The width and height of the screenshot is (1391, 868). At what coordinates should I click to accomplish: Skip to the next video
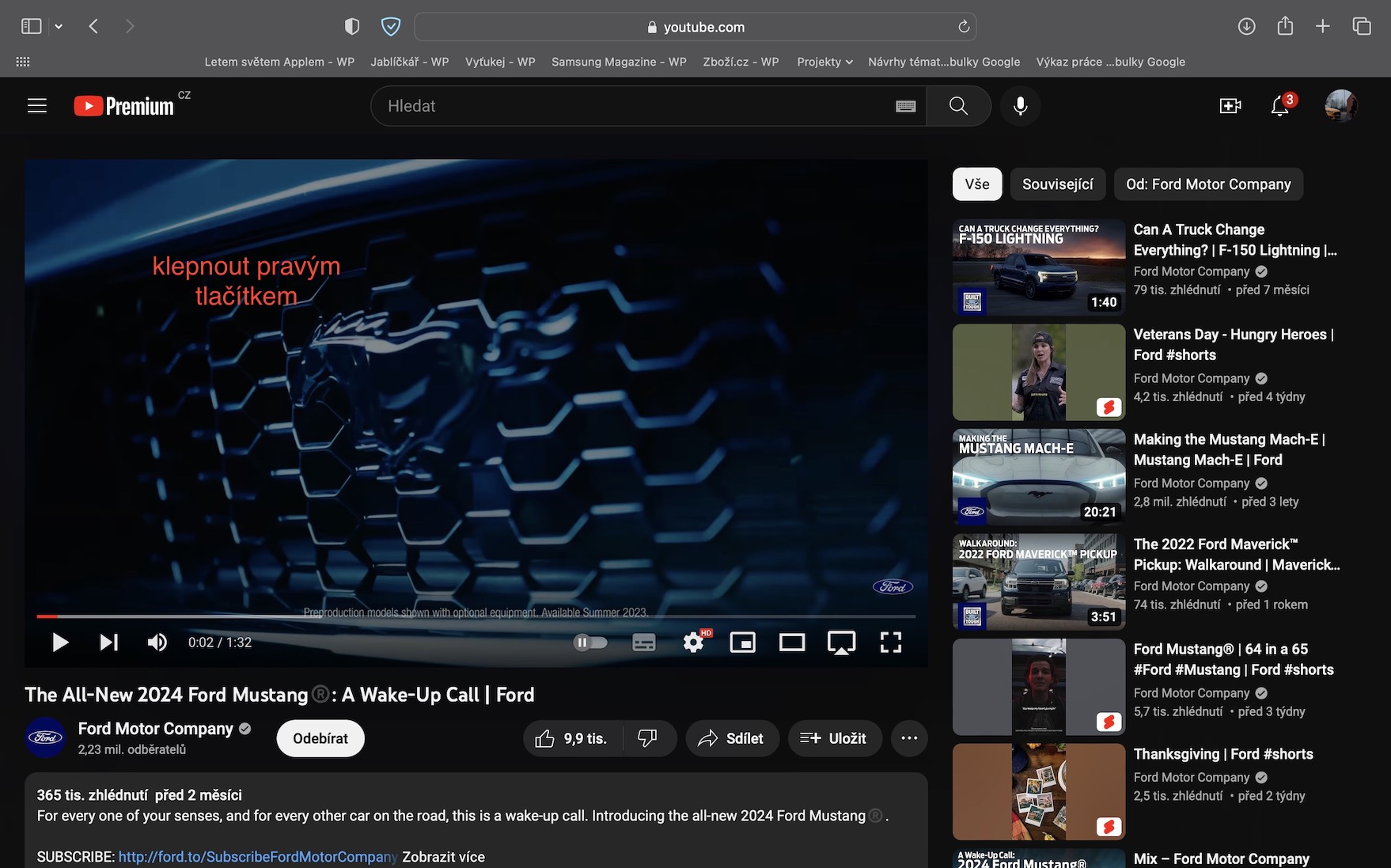pyautogui.click(x=109, y=642)
